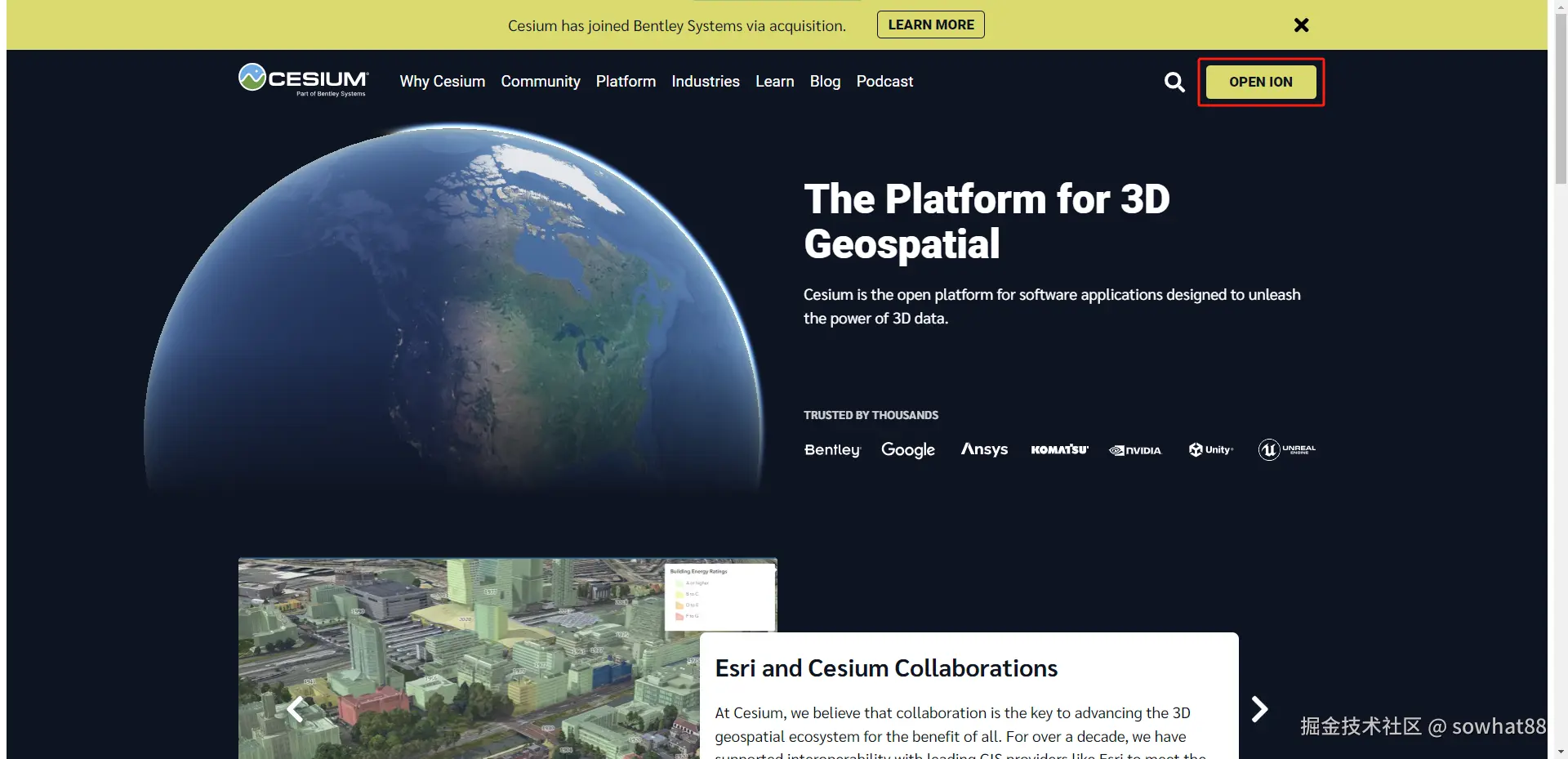Click the 'Cesium is the open platform' description

pyautogui.click(x=1052, y=306)
